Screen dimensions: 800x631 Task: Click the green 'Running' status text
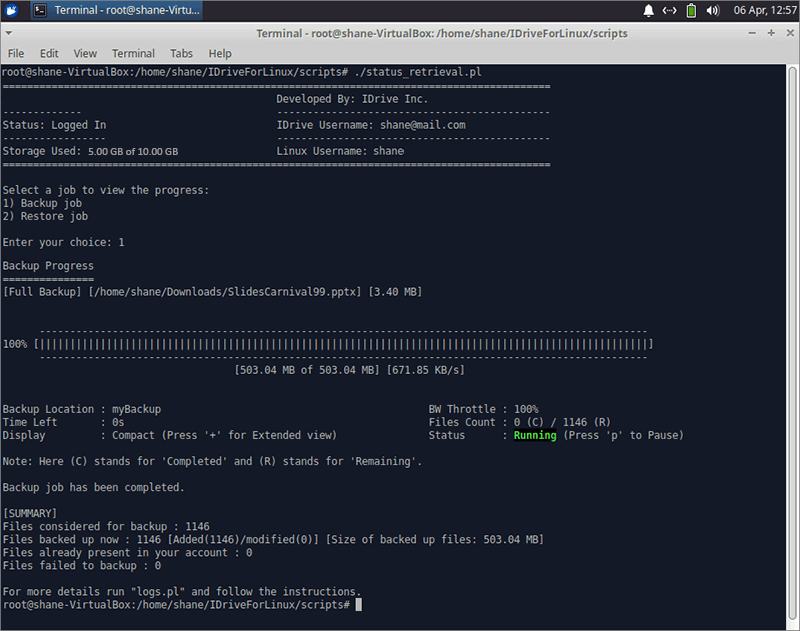(535, 435)
